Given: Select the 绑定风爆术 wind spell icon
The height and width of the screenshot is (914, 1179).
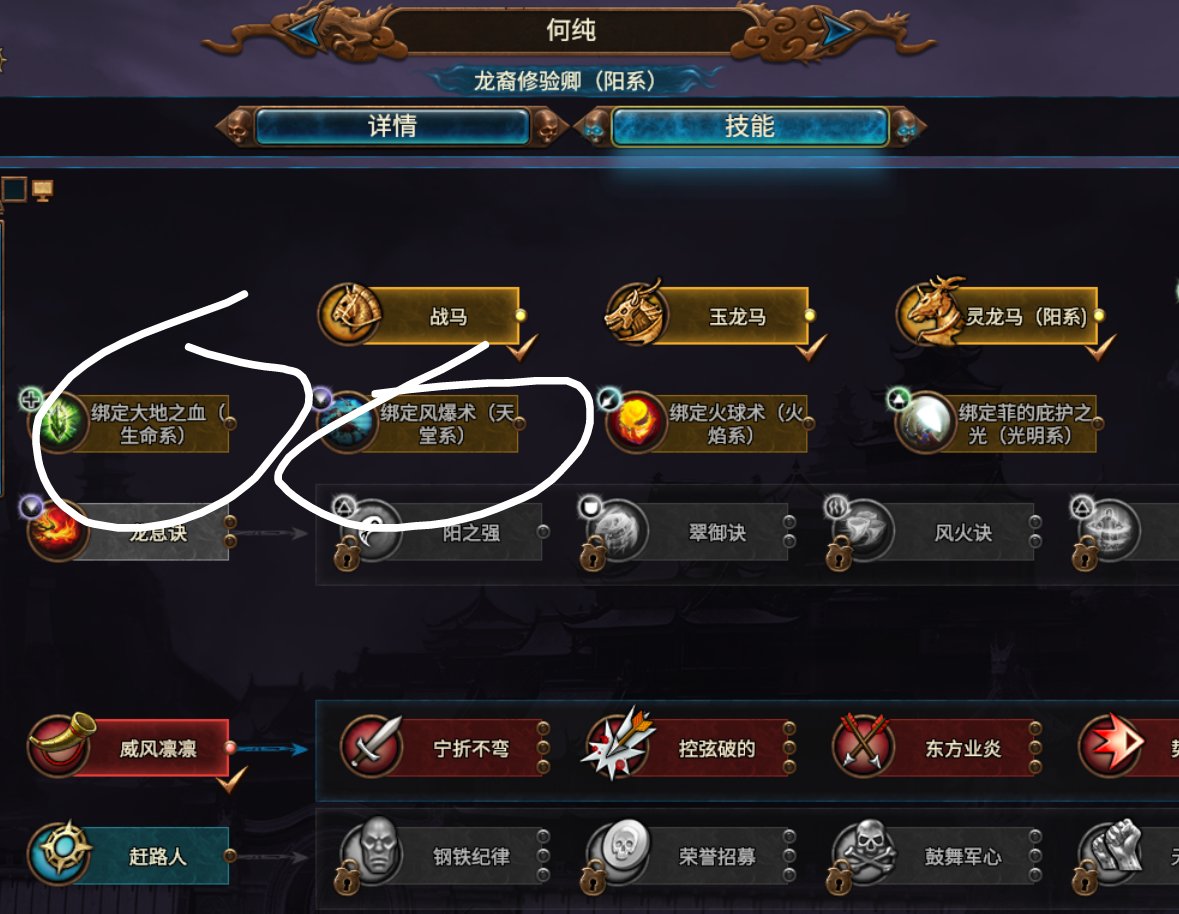Looking at the screenshot, I should coord(347,422).
